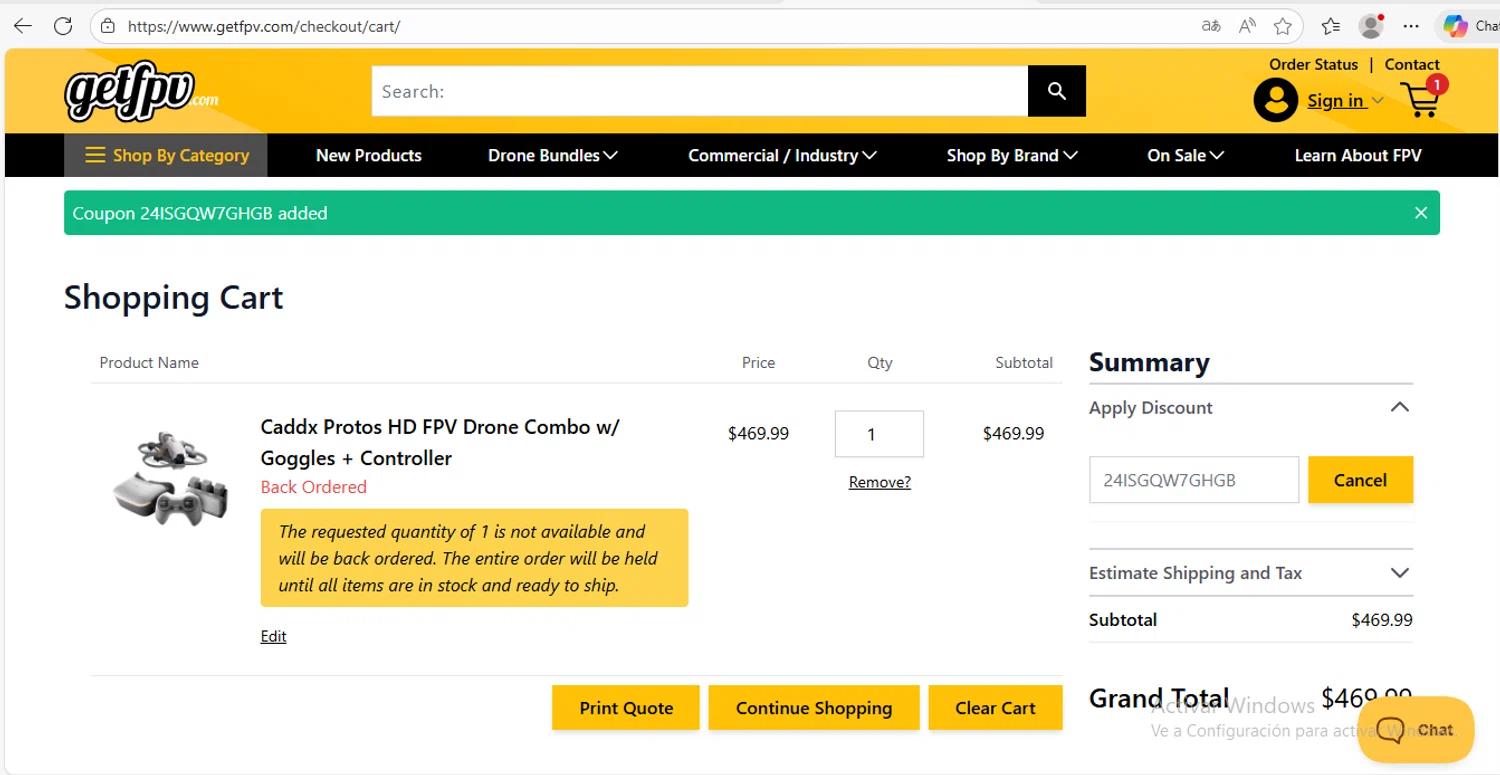This screenshot has height=775, width=1500.
Task: Expand On Sale menu
Action: point(1185,155)
